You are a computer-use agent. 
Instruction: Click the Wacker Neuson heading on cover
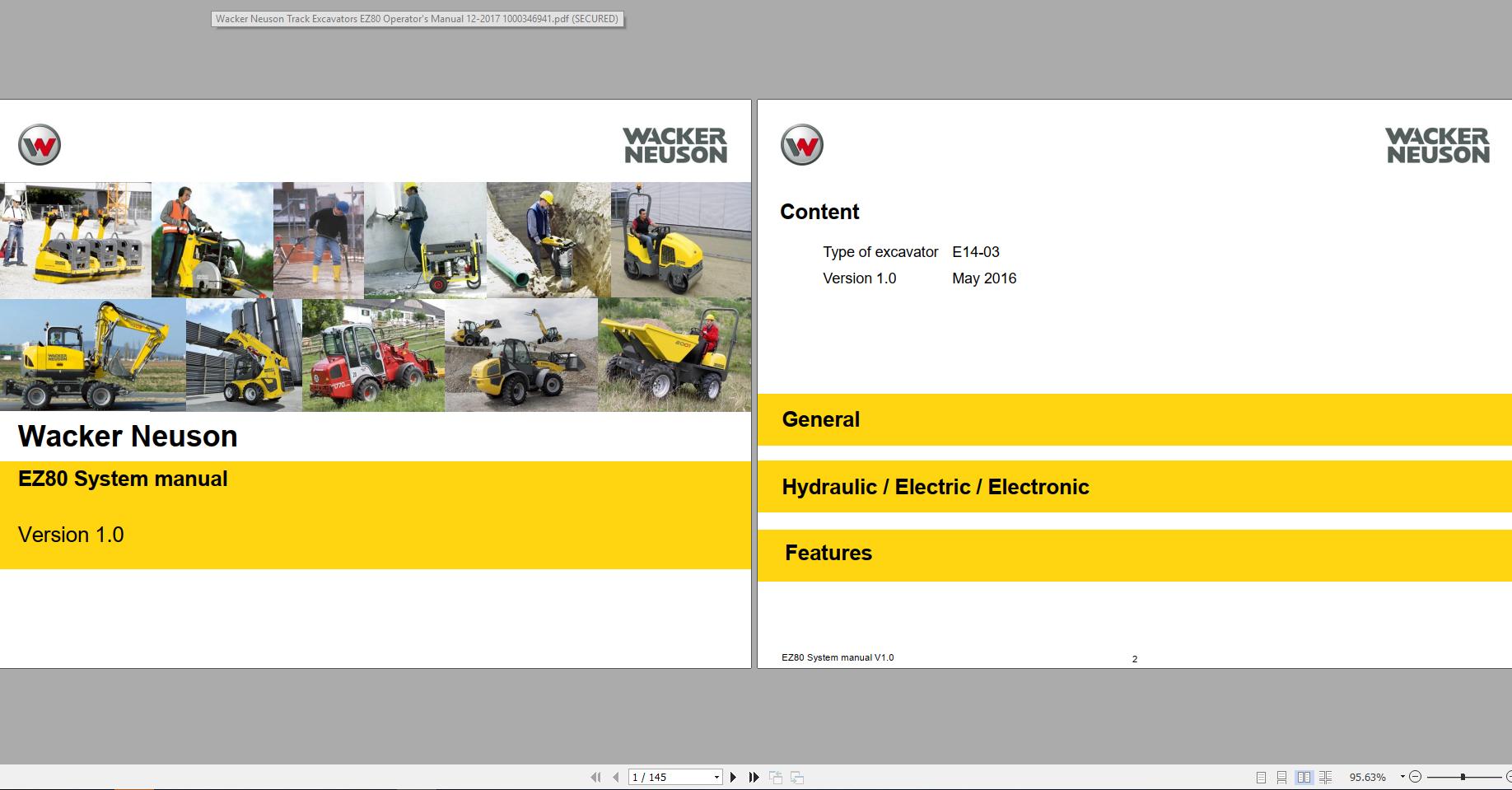pyautogui.click(x=128, y=436)
